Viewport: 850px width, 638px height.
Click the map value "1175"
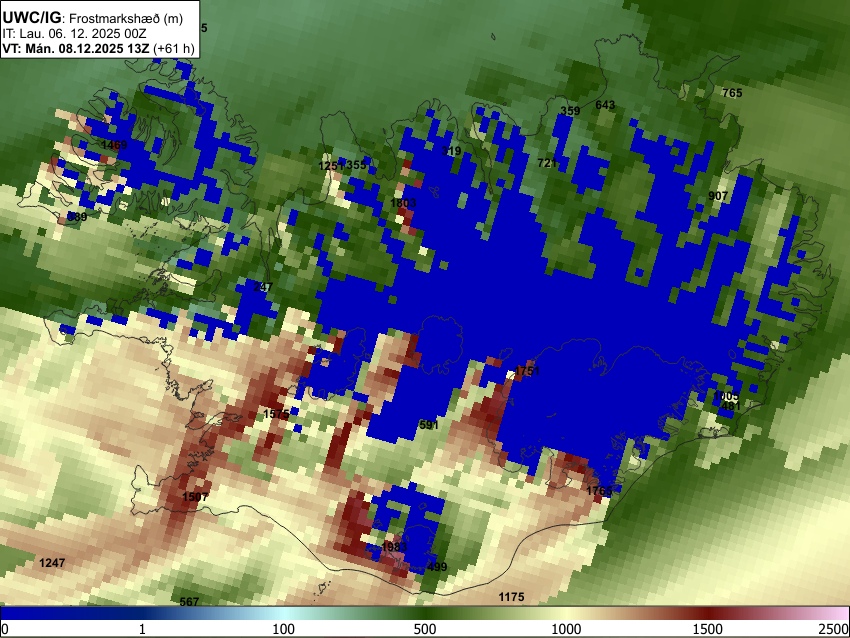(511, 597)
